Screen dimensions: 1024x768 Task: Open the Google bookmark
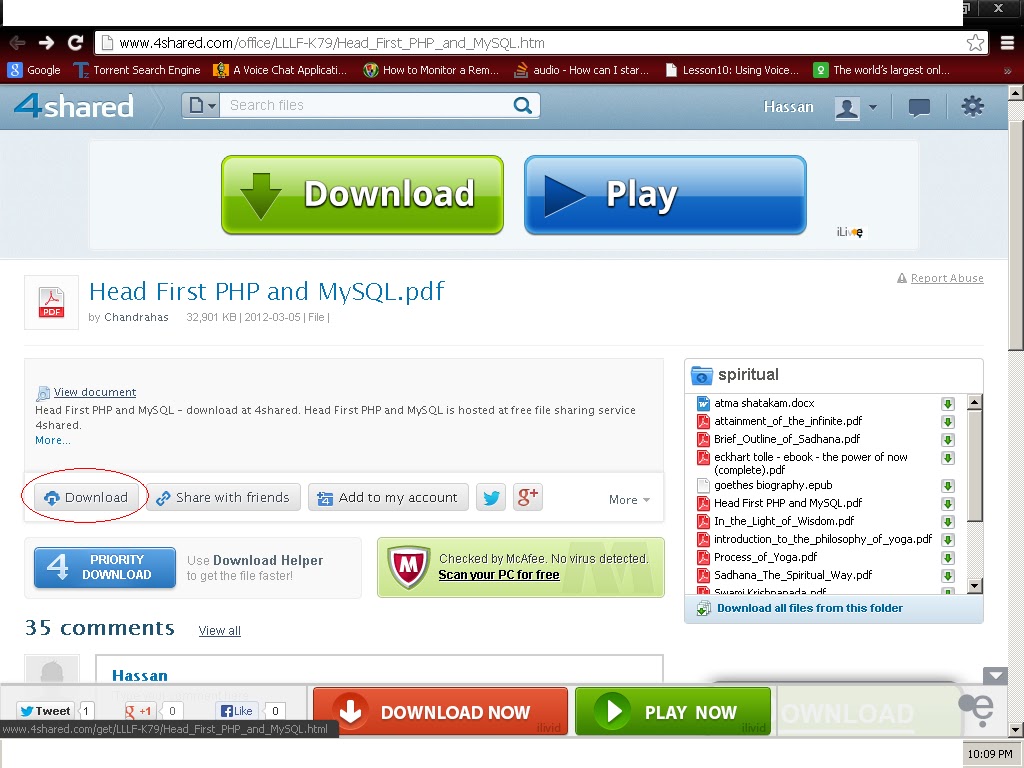(34, 70)
